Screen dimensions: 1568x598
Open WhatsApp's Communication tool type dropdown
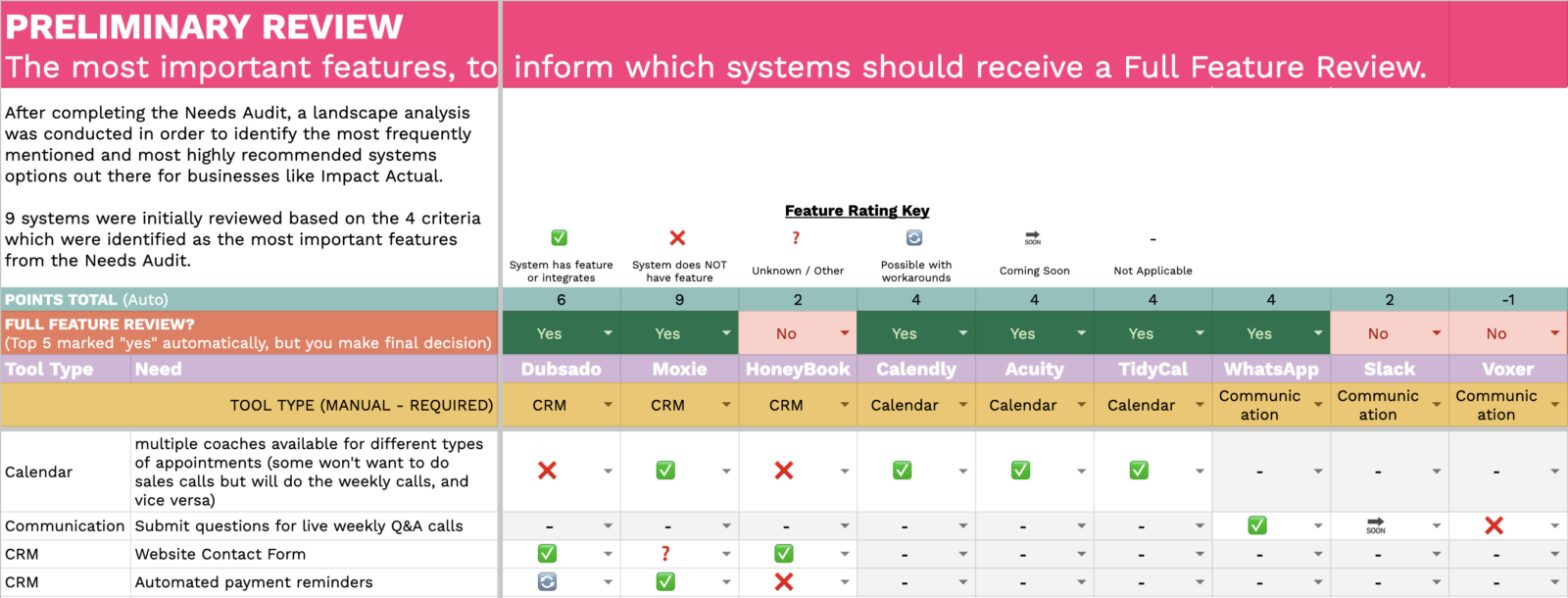(x=1318, y=405)
